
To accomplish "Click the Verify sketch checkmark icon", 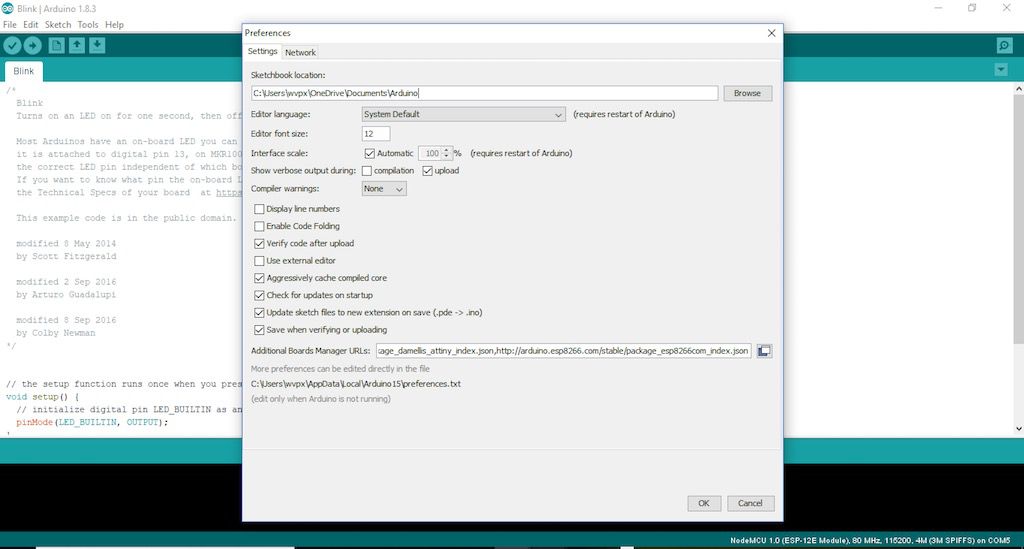I will tap(12, 45).
